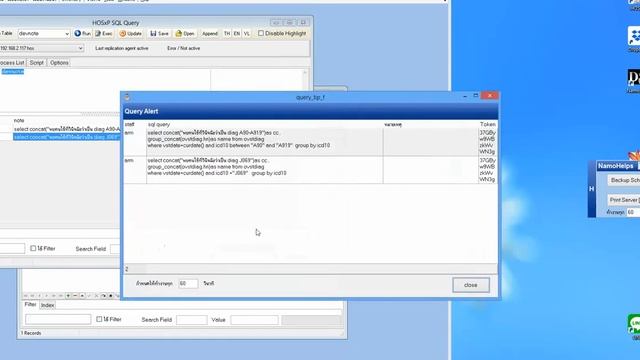Image resolution: width=640 pixels, height=360 pixels.
Task: Select the J069 diag query cell in Query Alert
Action: click(264, 169)
